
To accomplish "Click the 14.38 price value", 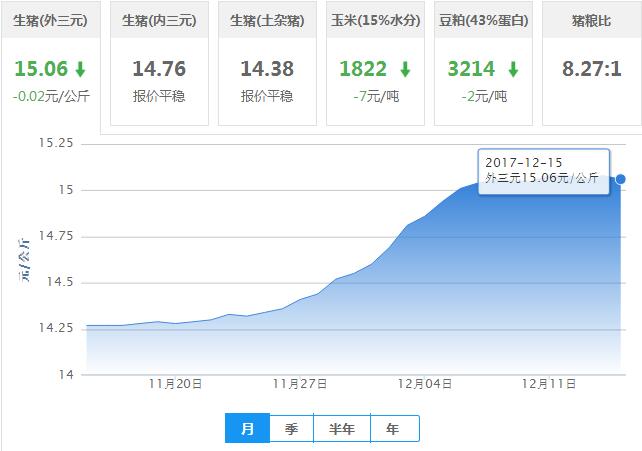I will (x=267, y=69).
